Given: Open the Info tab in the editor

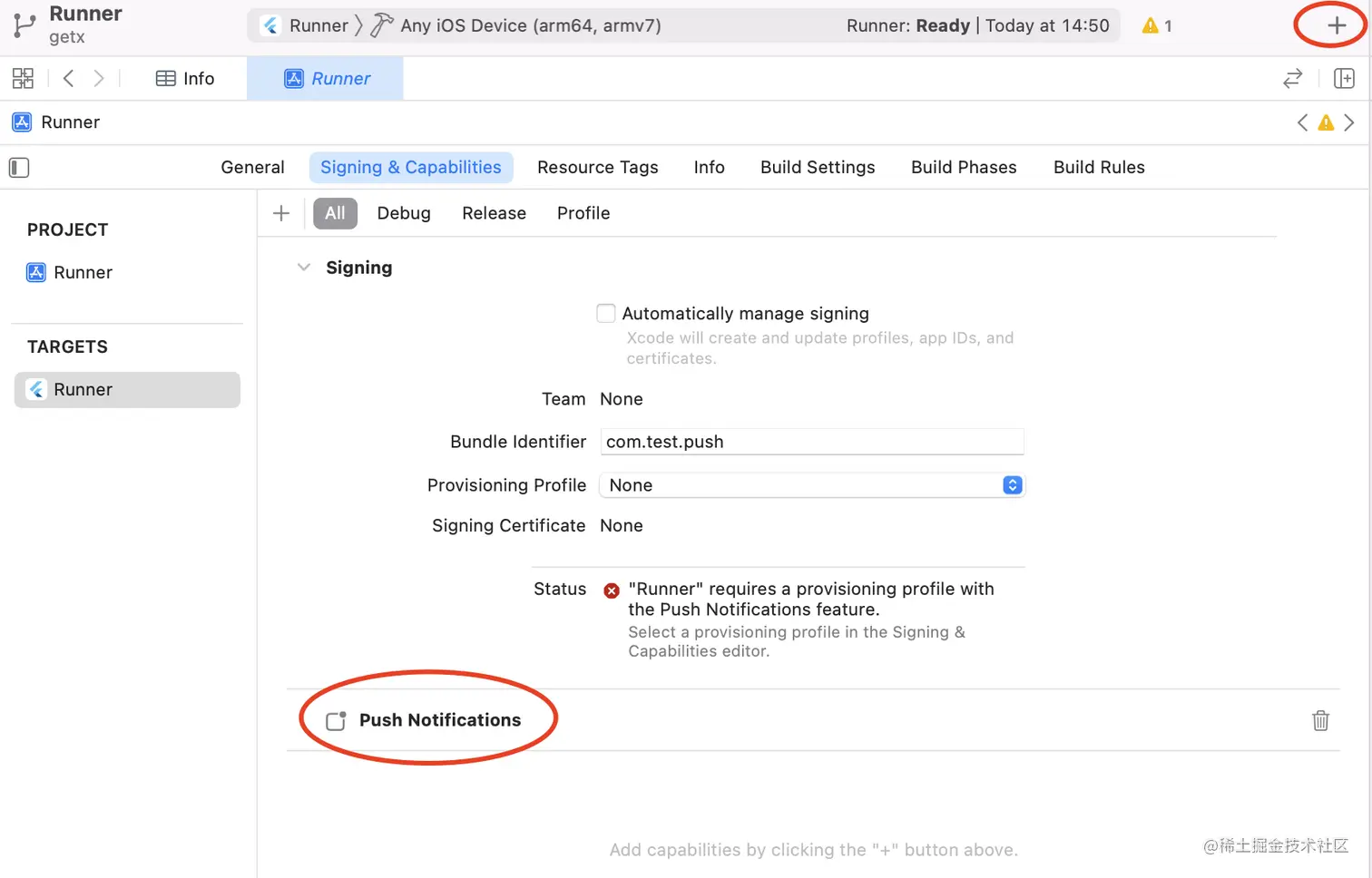Looking at the screenshot, I should [x=709, y=167].
